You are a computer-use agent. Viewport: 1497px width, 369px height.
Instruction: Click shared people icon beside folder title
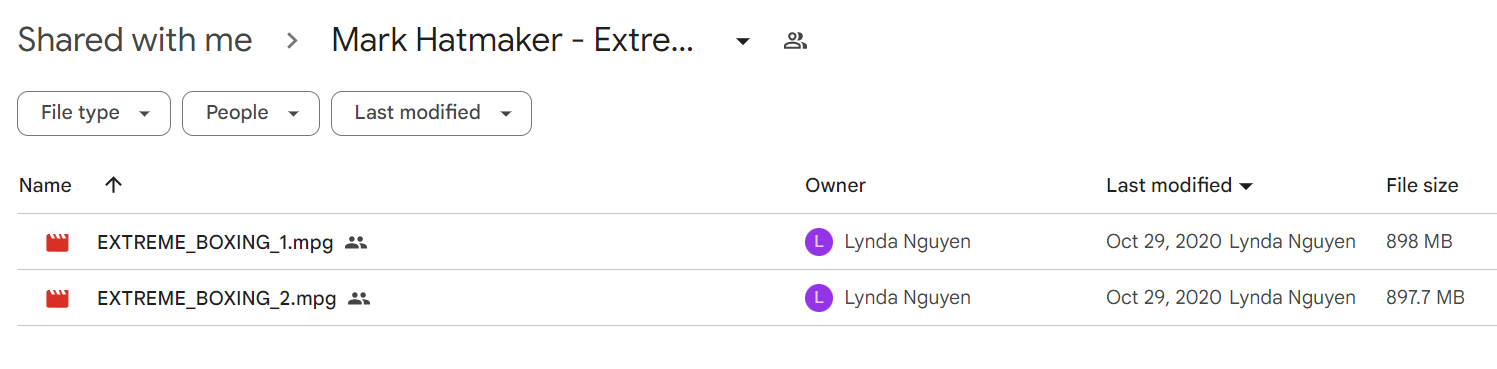[795, 41]
